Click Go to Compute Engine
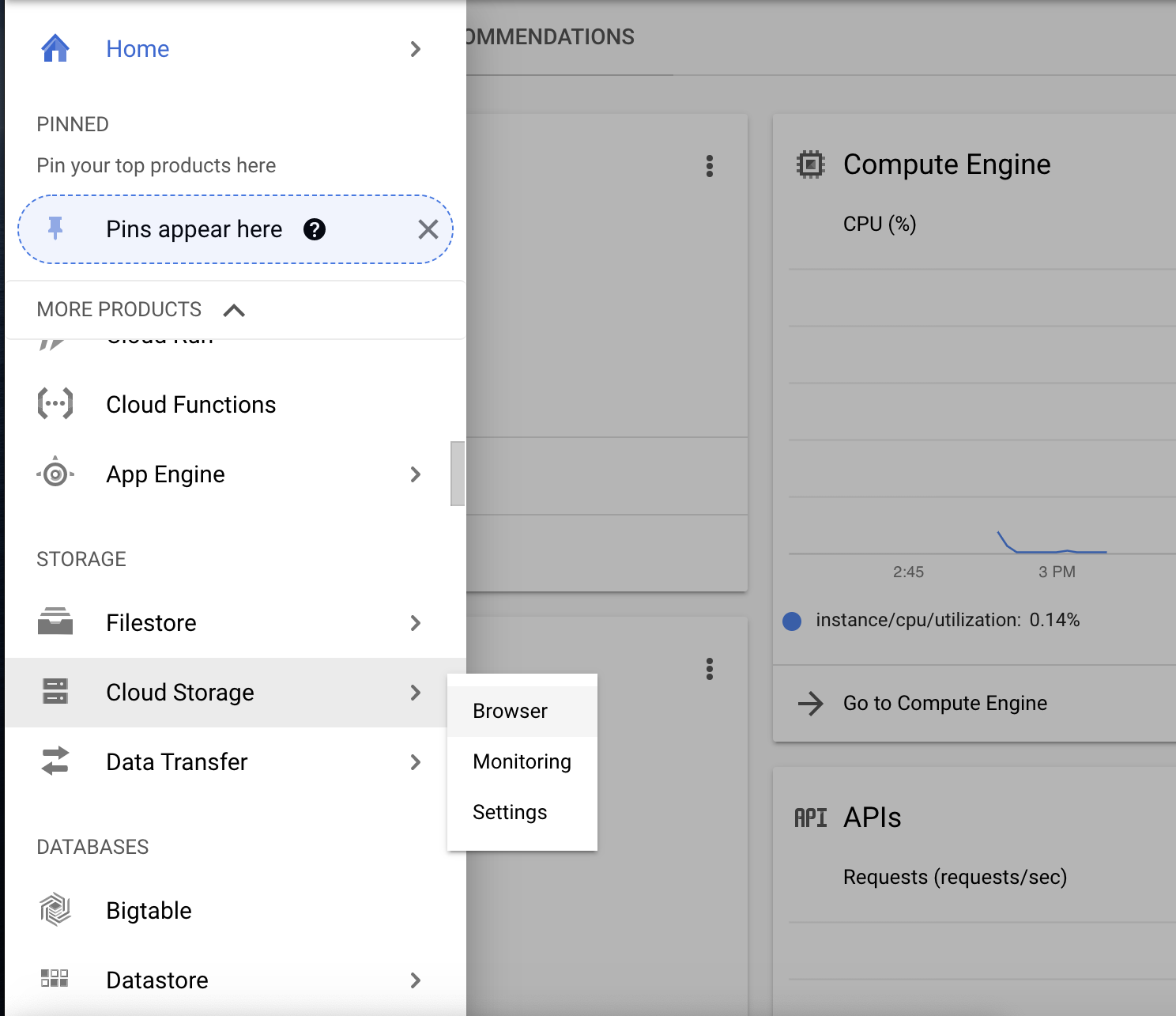Screen dimensions: 1176x1016 click(x=945, y=703)
